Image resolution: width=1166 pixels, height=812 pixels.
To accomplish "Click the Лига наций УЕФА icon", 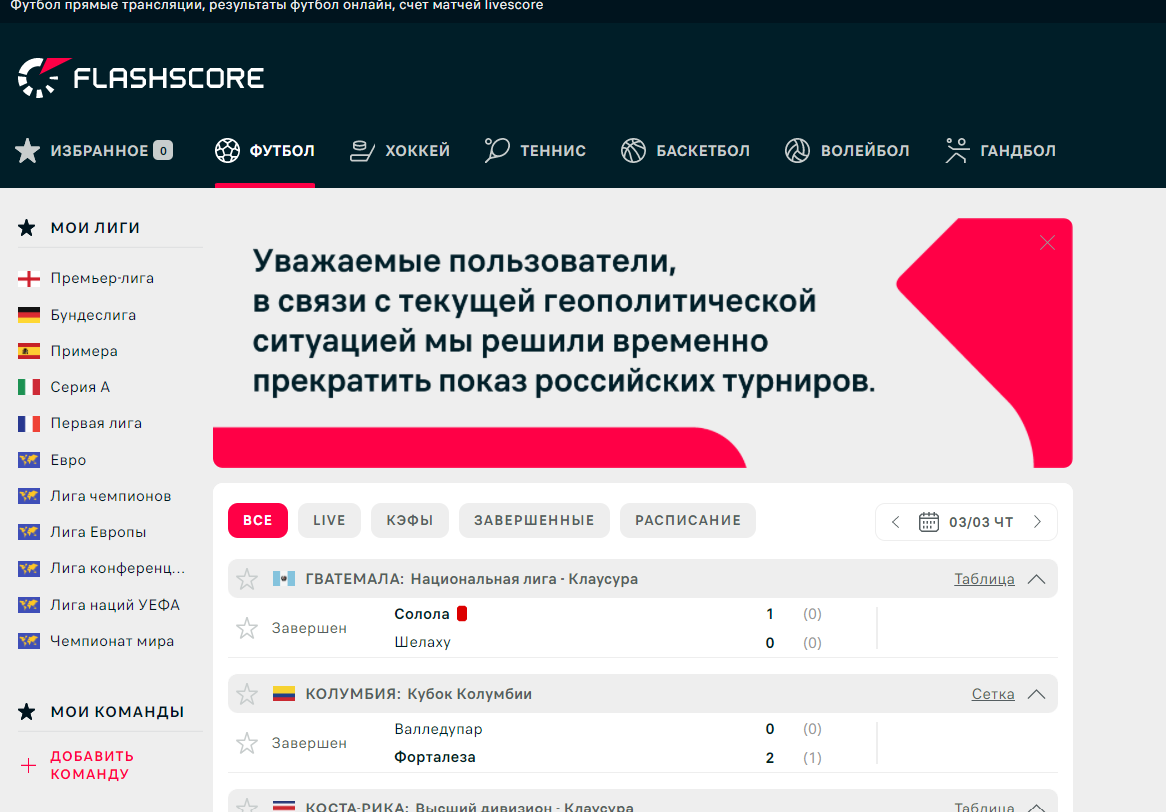I will [x=29, y=605].
